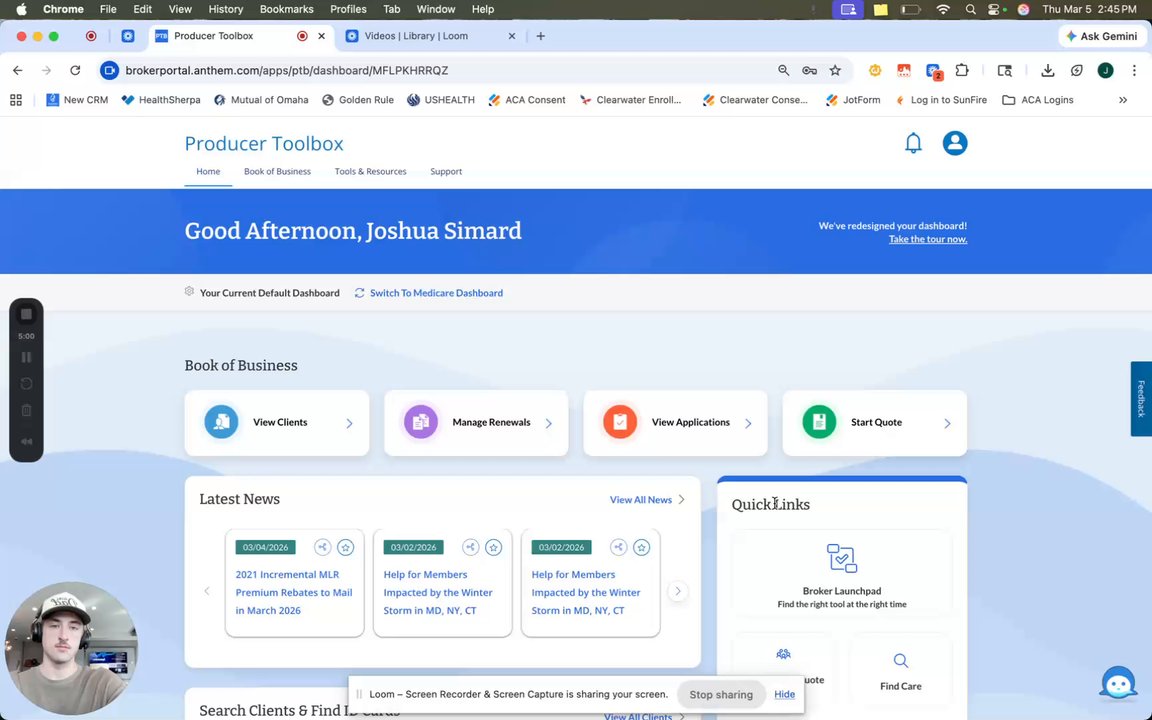Open 2021 Incremental MLR Premium Rebates article

(294, 592)
